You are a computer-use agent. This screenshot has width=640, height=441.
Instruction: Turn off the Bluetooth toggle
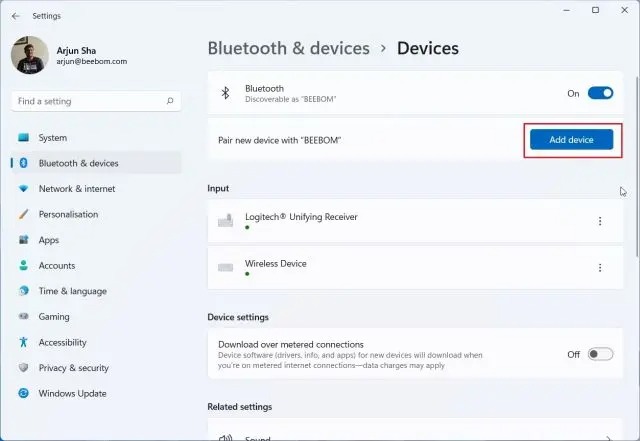pos(600,93)
